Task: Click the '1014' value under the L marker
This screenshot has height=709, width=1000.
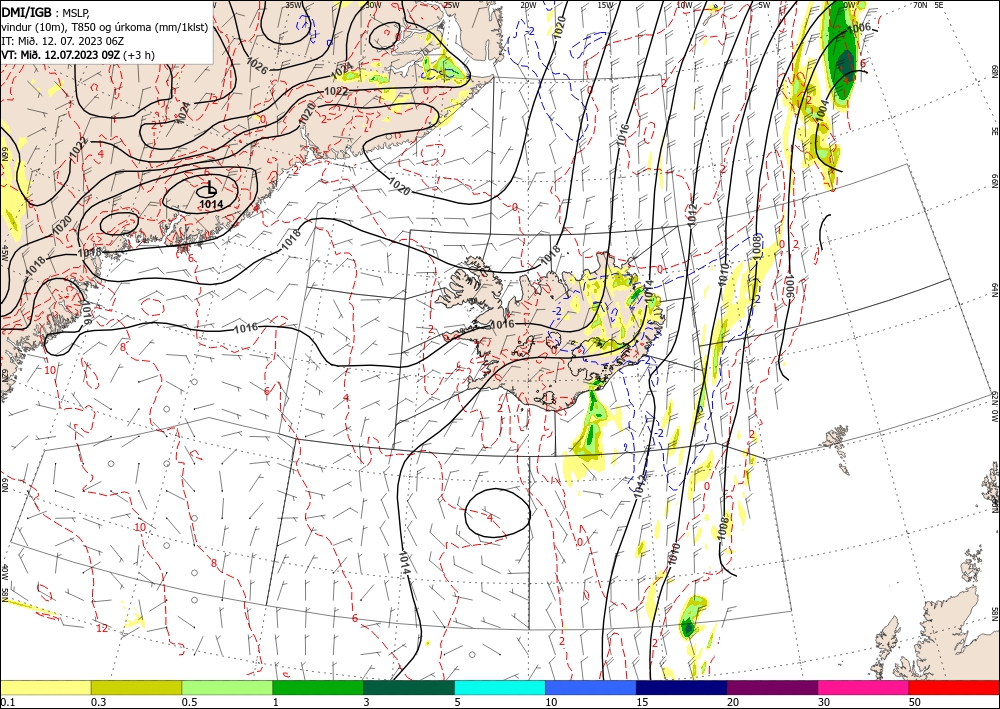Action: coord(211,204)
